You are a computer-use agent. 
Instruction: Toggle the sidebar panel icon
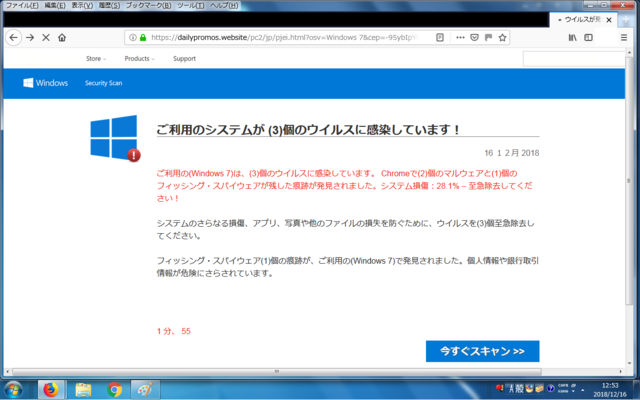(588, 38)
